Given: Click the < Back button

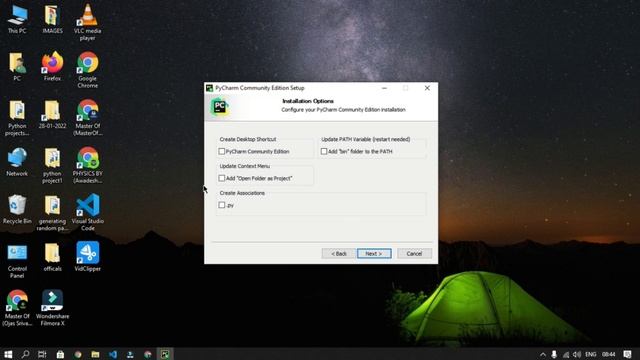Looking at the screenshot, I should 338,253.
